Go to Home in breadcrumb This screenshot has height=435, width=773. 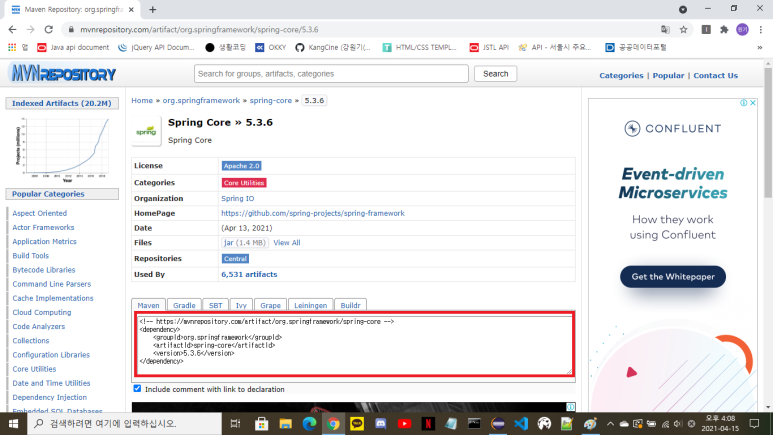click(x=142, y=101)
